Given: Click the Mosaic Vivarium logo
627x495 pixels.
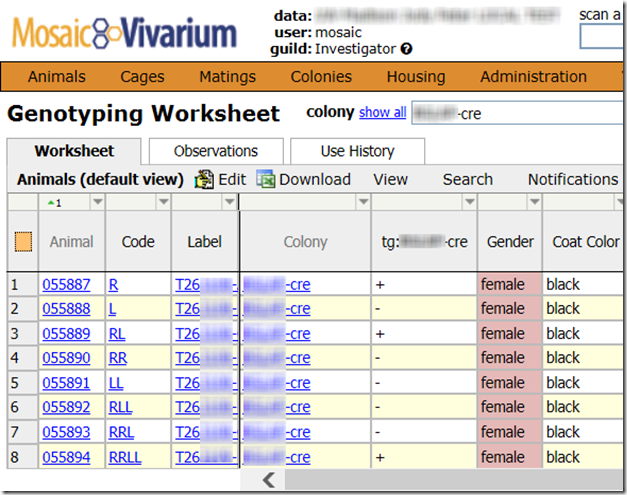Looking at the screenshot, I should pyautogui.click(x=124, y=32).
